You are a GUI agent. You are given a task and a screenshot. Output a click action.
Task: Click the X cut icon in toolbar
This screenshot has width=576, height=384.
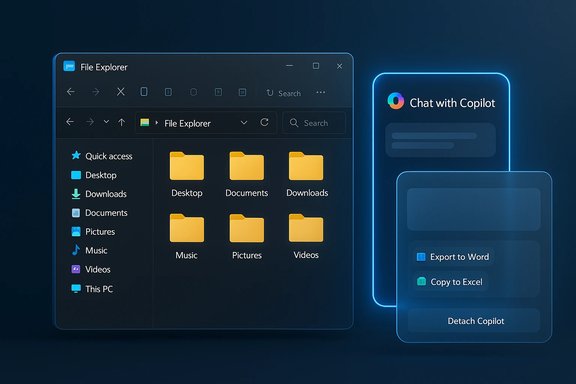(120, 92)
